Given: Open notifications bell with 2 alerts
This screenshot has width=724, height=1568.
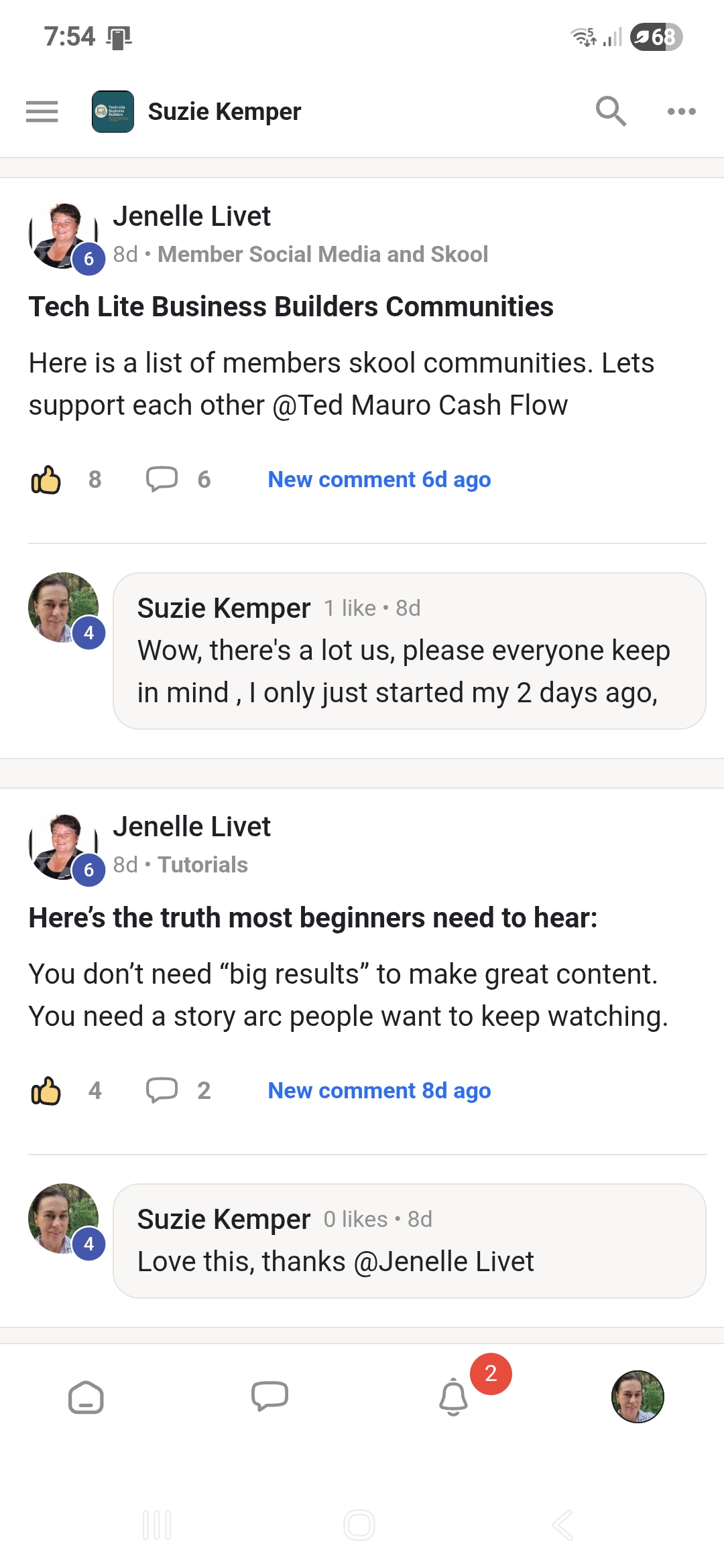Looking at the screenshot, I should coord(454,1397).
